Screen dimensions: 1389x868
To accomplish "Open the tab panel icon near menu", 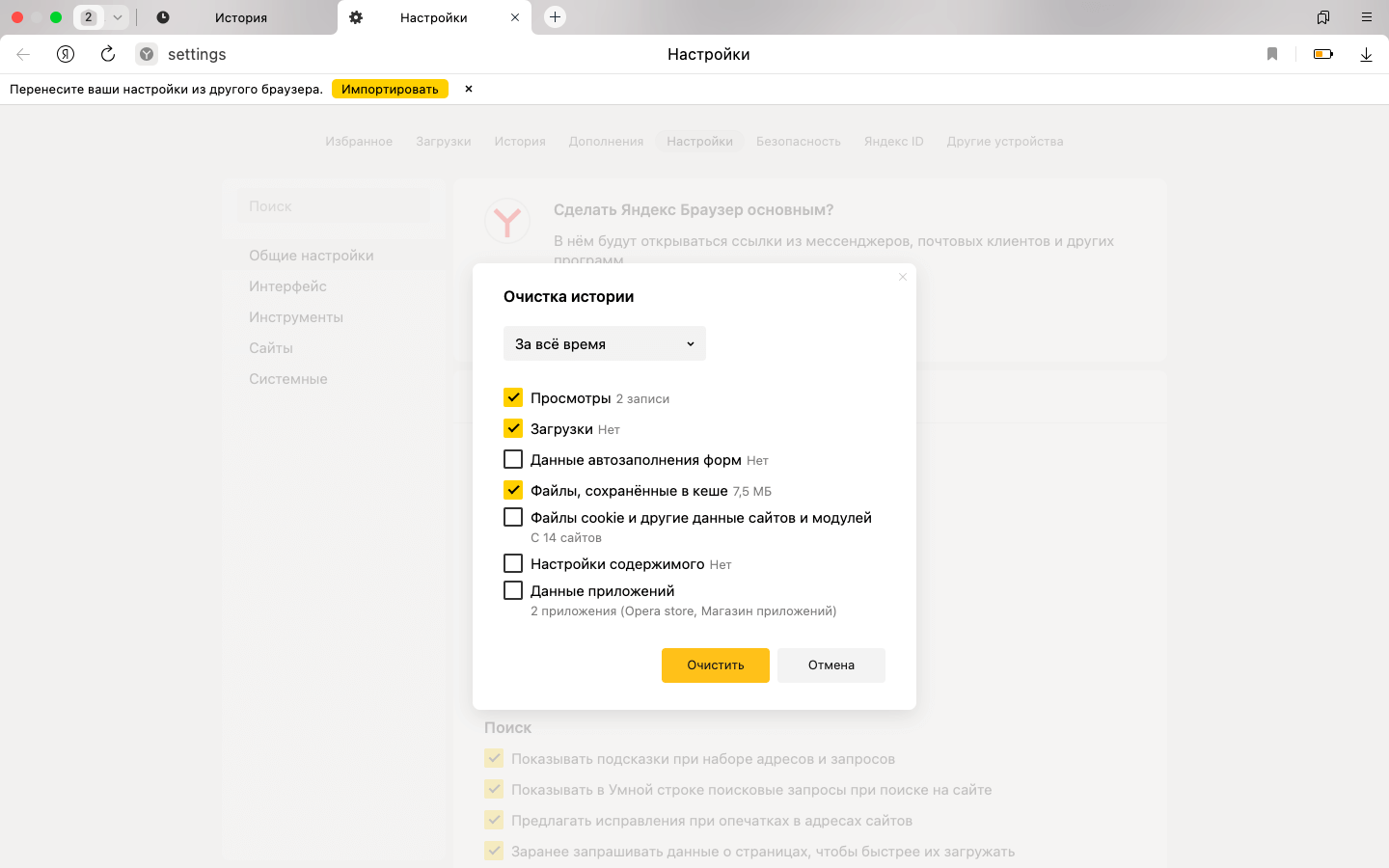I will (1323, 17).
